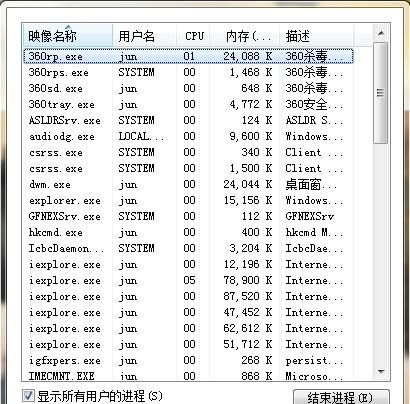
Task: Click scrollbar down arrow
Action: coord(381,371)
